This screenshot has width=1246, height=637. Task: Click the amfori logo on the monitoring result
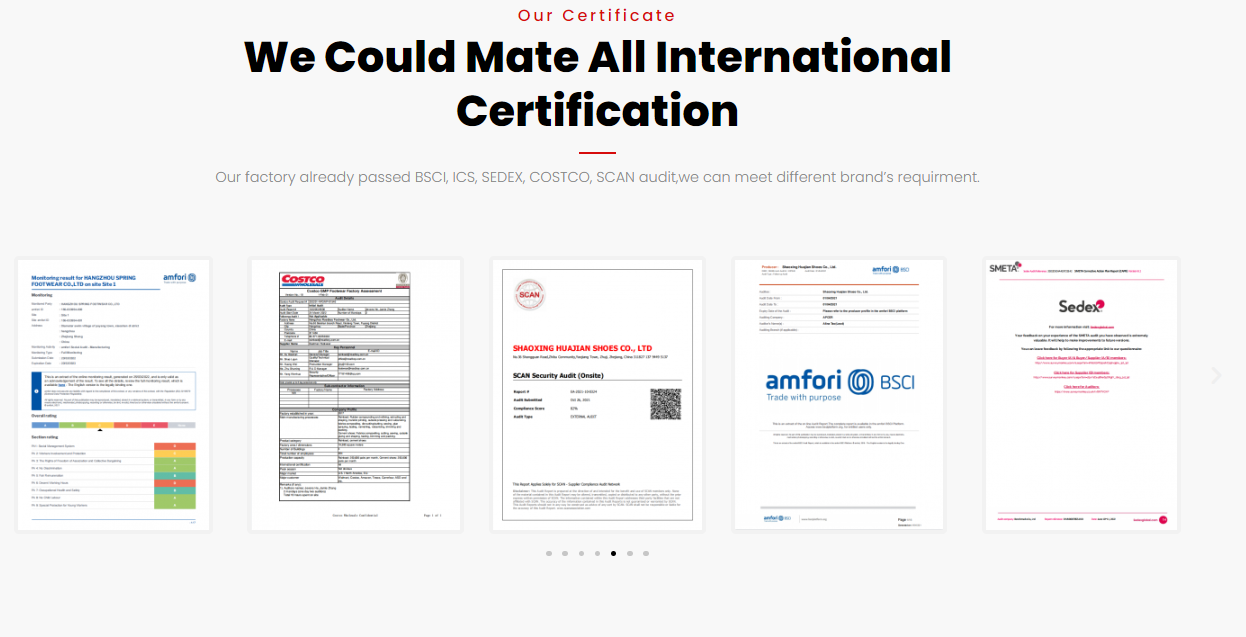tap(178, 277)
